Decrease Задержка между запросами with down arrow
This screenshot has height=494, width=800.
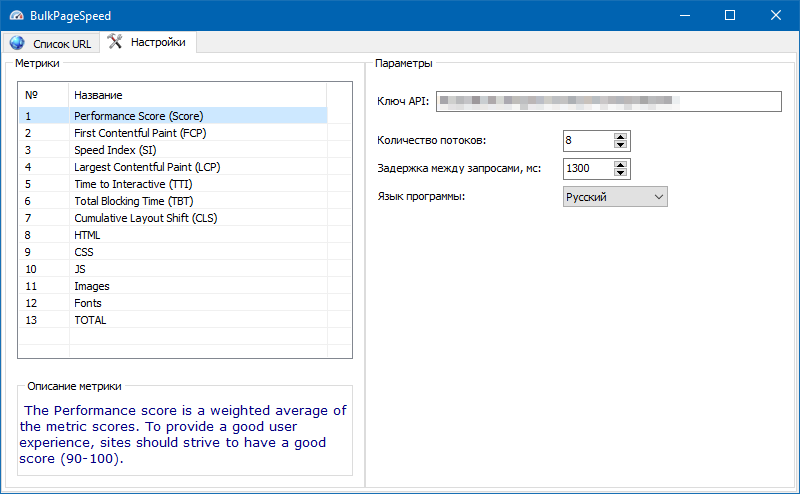(x=620, y=173)
